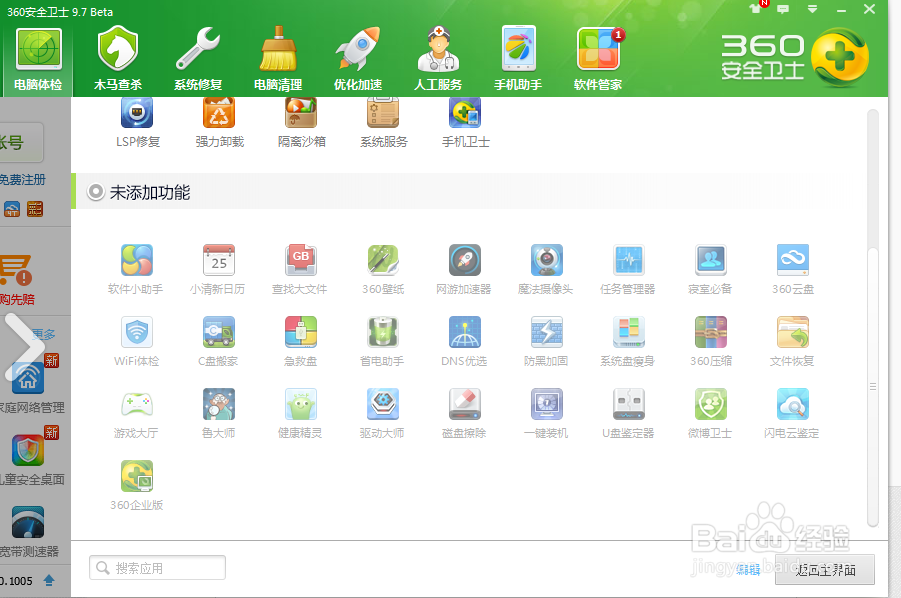Viewport: 901px width, 598px height.
Task: Click the 360安全卫士 logo badge
Action: [x=840, y=58]
